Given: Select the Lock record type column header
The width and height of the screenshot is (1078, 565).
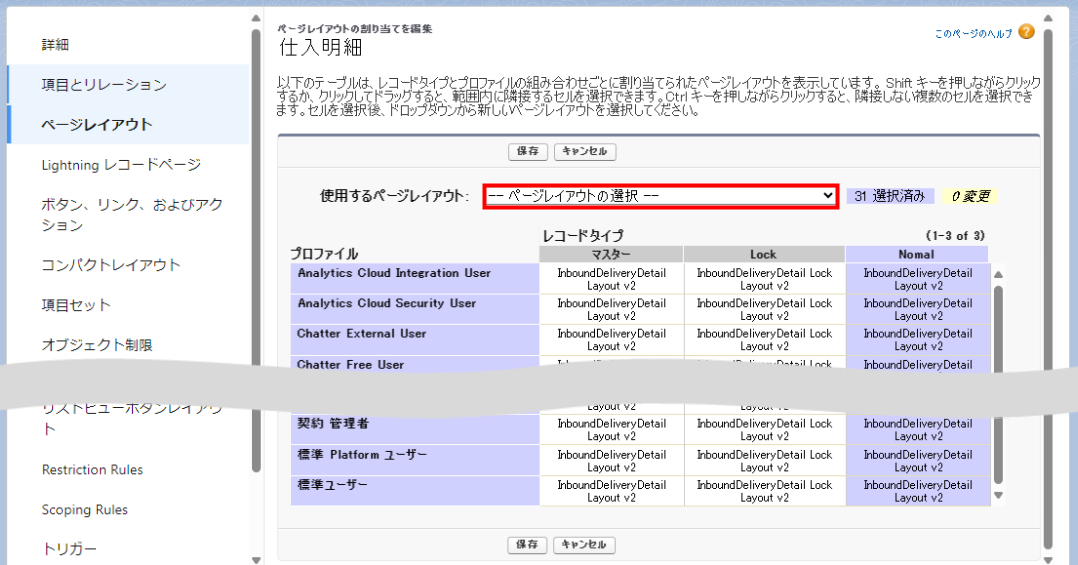Looking at the screenshot, I should (763, 254).
